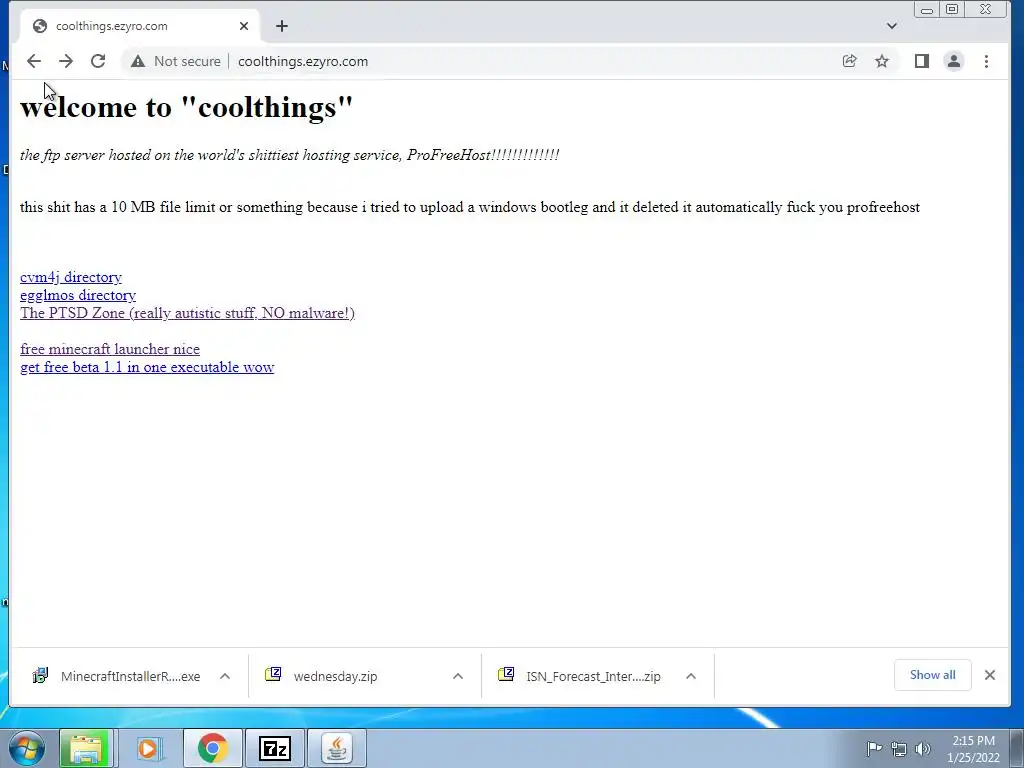Viewport: 1024px width, 768px height.
Task: Click the address bar URL coolthings.ezyro.com
Action: [303, 61]
